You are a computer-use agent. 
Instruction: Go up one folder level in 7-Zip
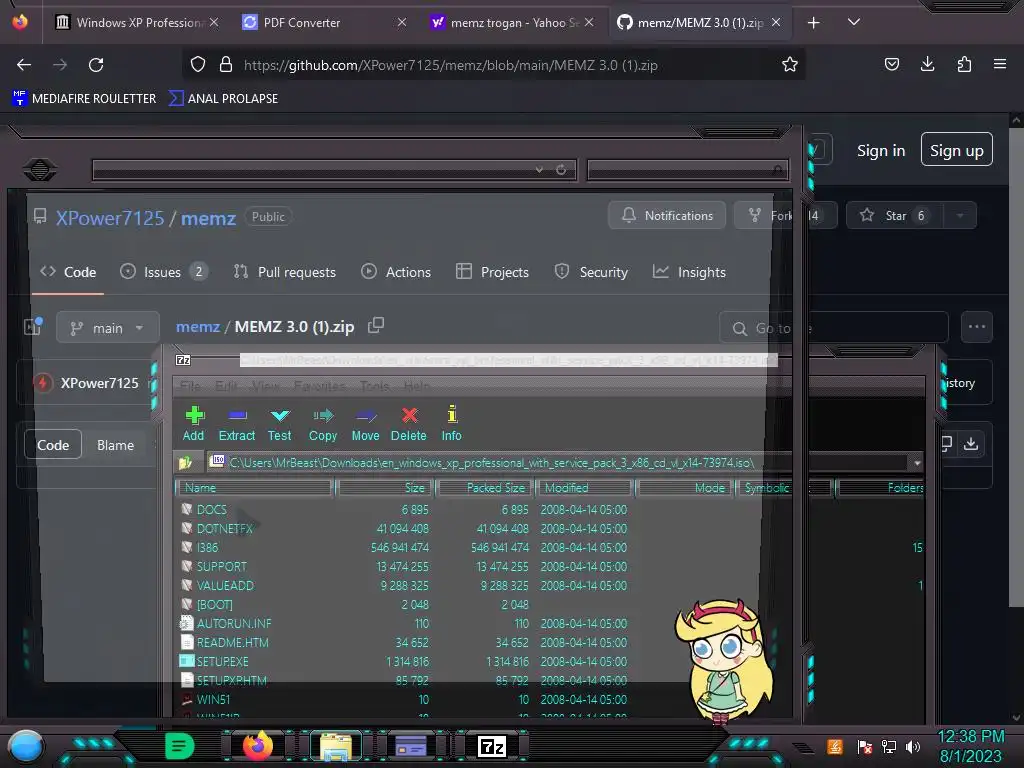(x=185, y=463)
